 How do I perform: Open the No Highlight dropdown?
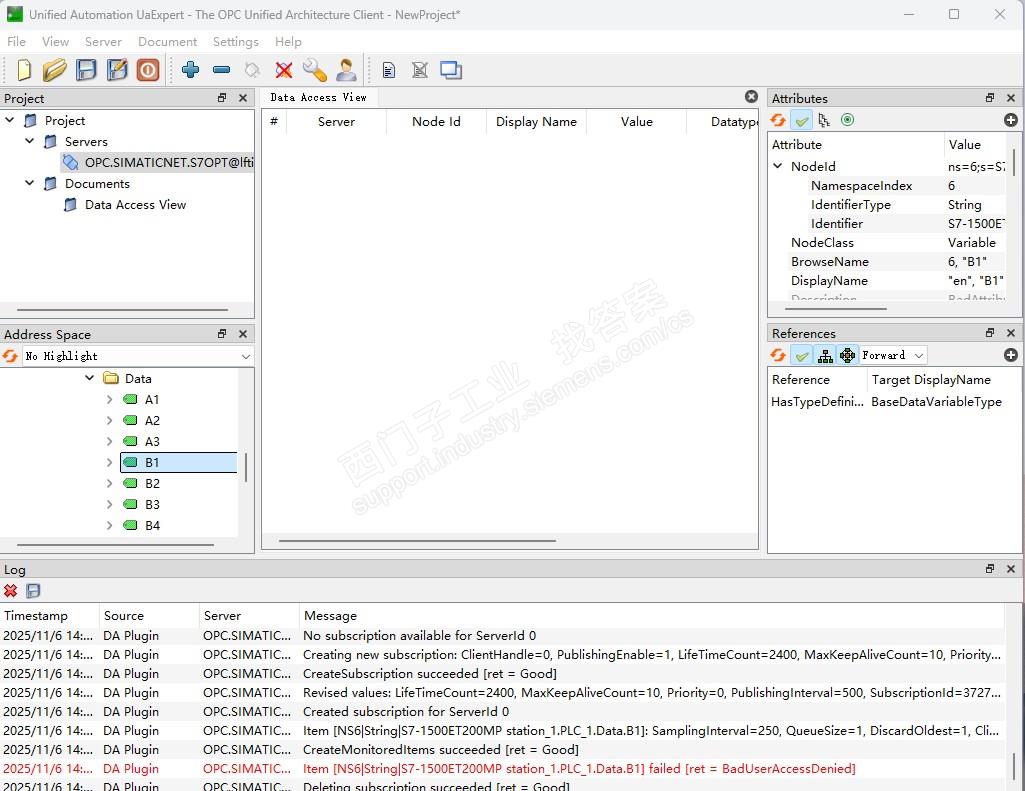pyautogui.click(x=138, y=356)
